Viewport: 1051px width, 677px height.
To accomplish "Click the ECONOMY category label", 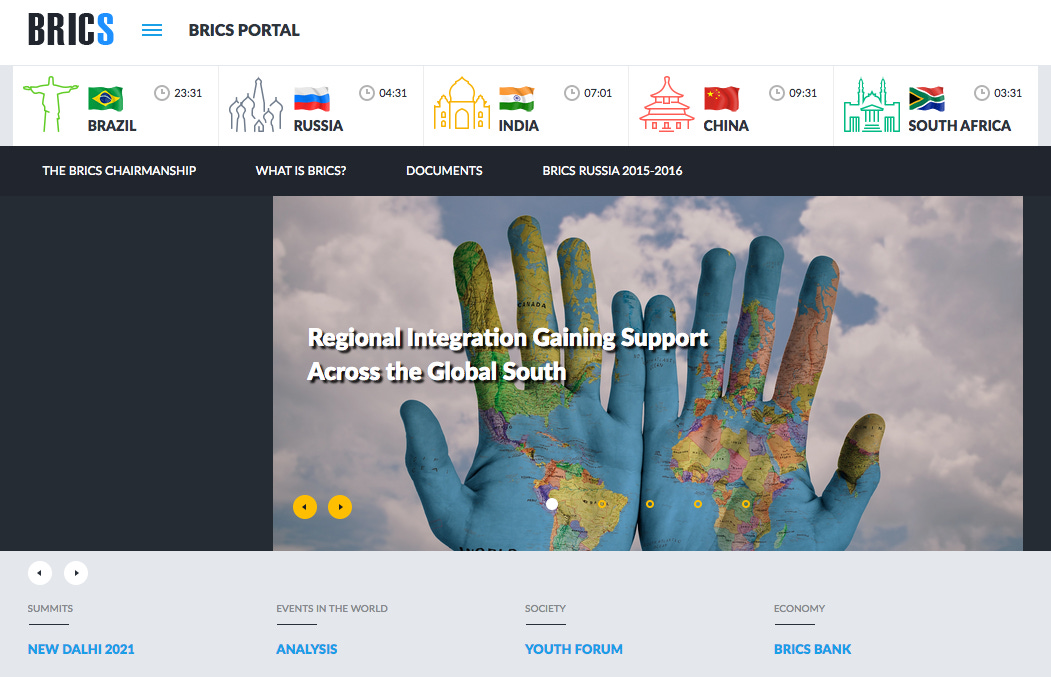I will pos(799,609).
